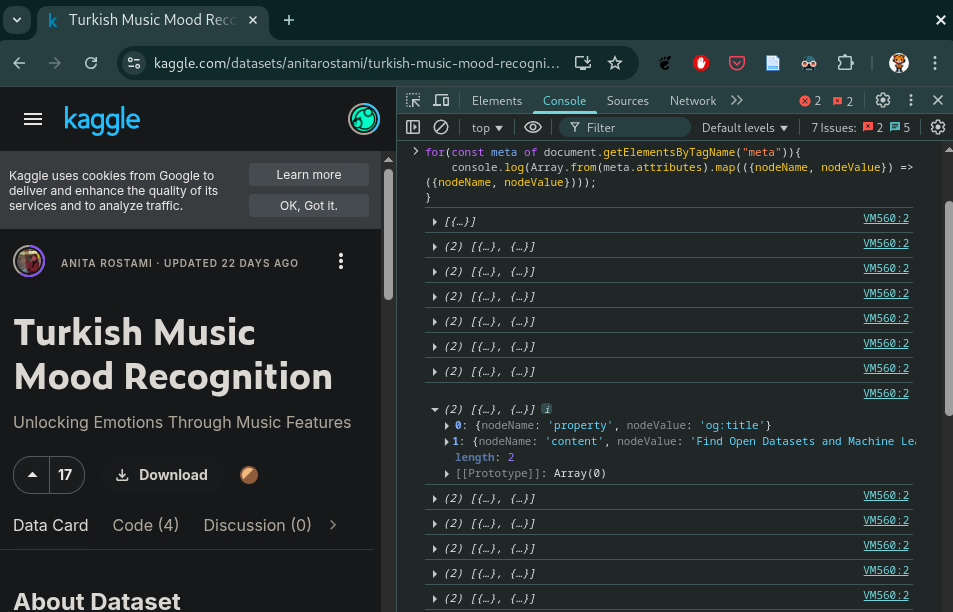
Task: Open the Default levels dropdown
Action: (x=745, y=128)
